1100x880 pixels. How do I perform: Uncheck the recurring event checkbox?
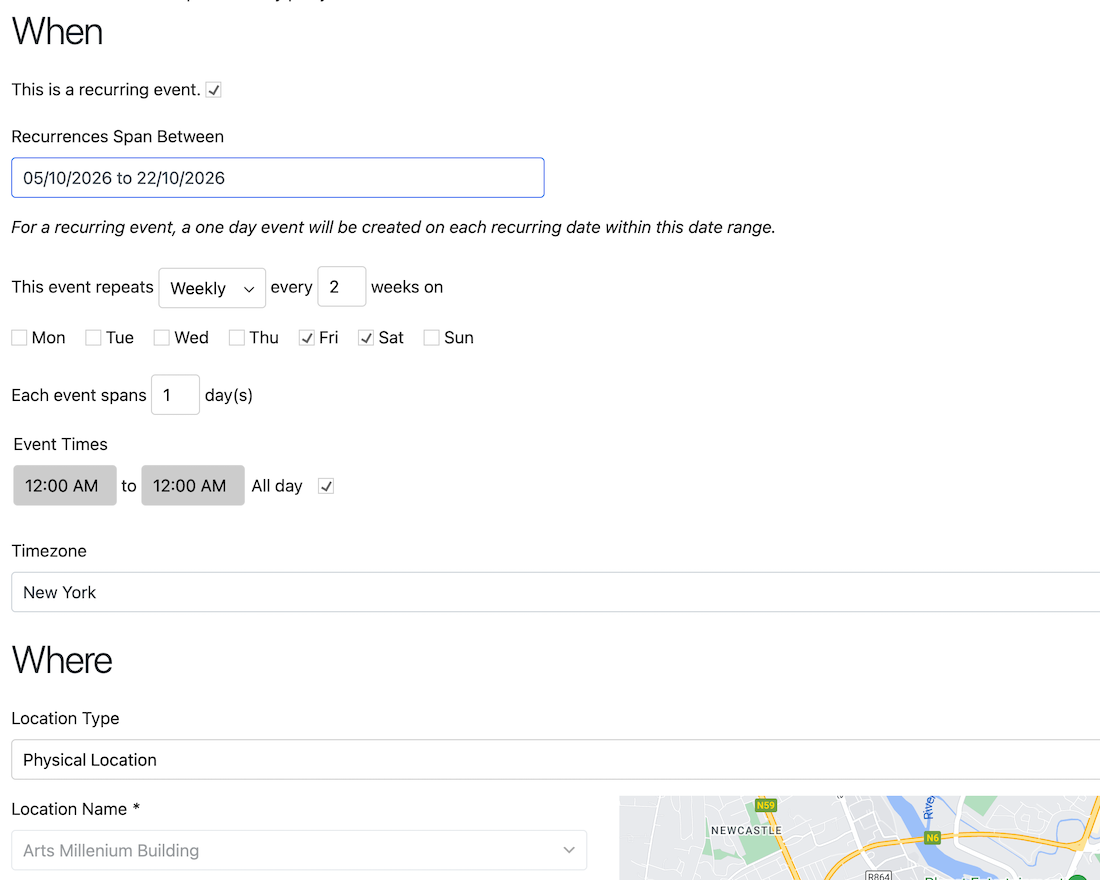pos(214,90)
